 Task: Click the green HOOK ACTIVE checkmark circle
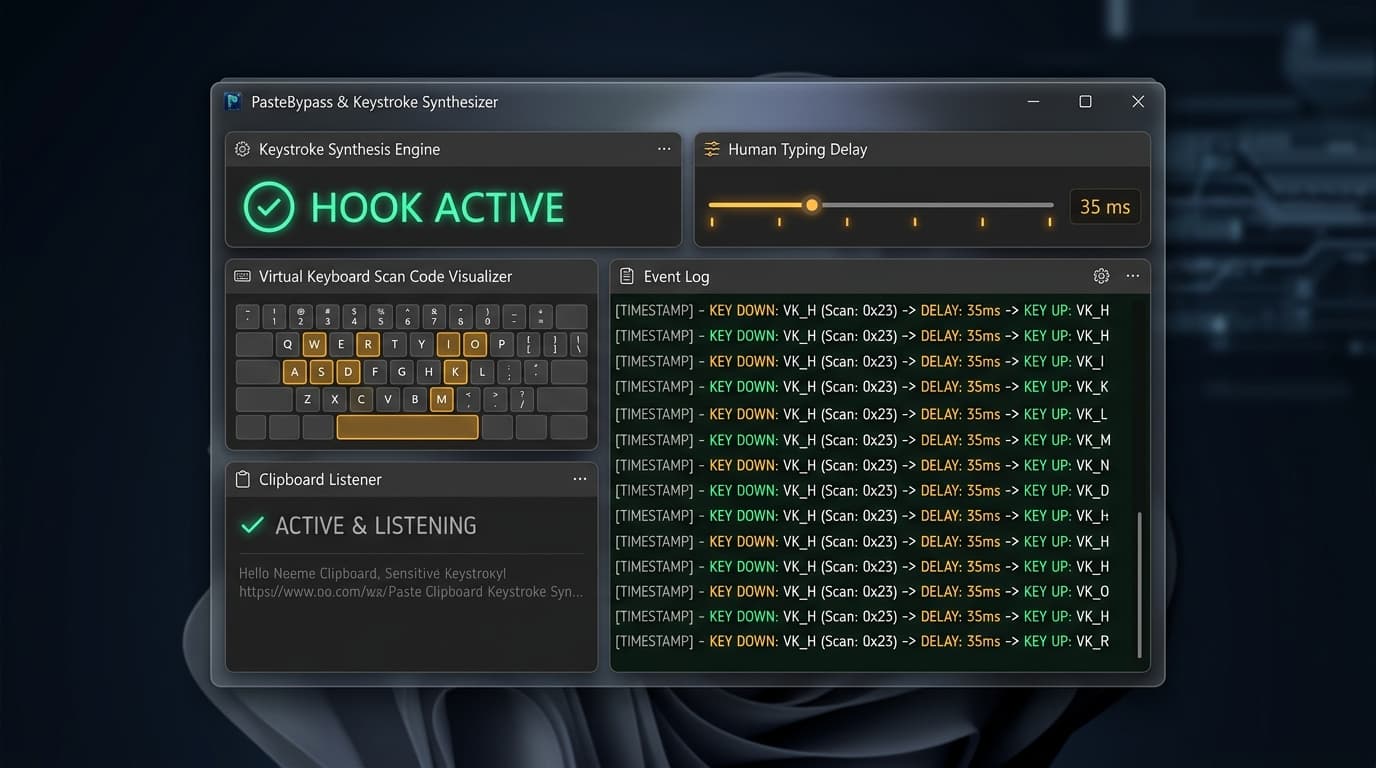click(x=269, y=207)
